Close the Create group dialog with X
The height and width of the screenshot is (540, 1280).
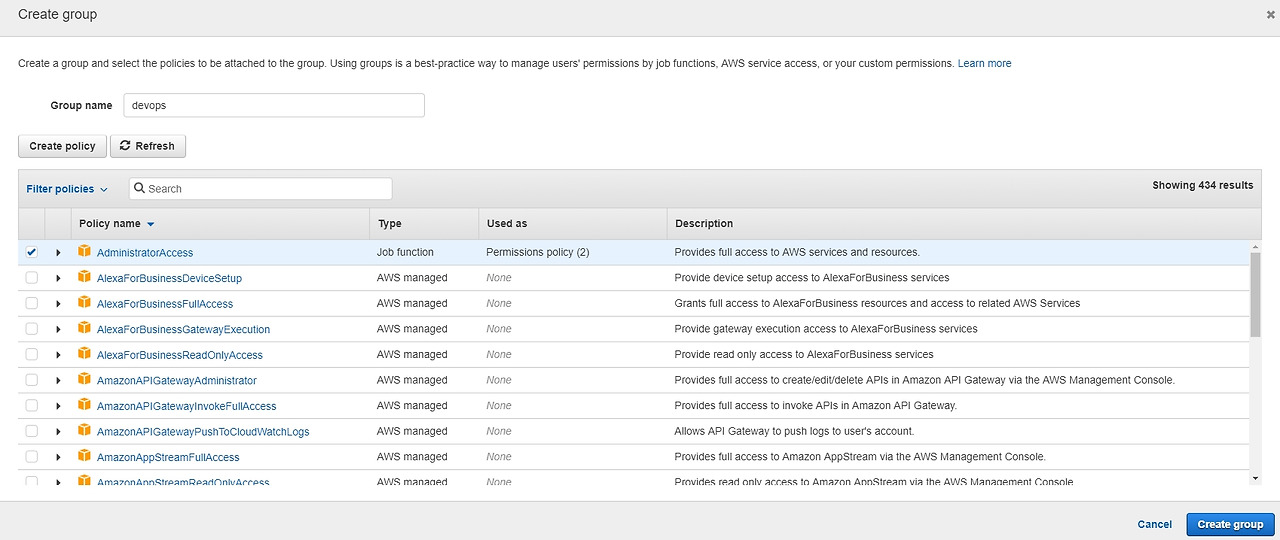click(1271, 15)
